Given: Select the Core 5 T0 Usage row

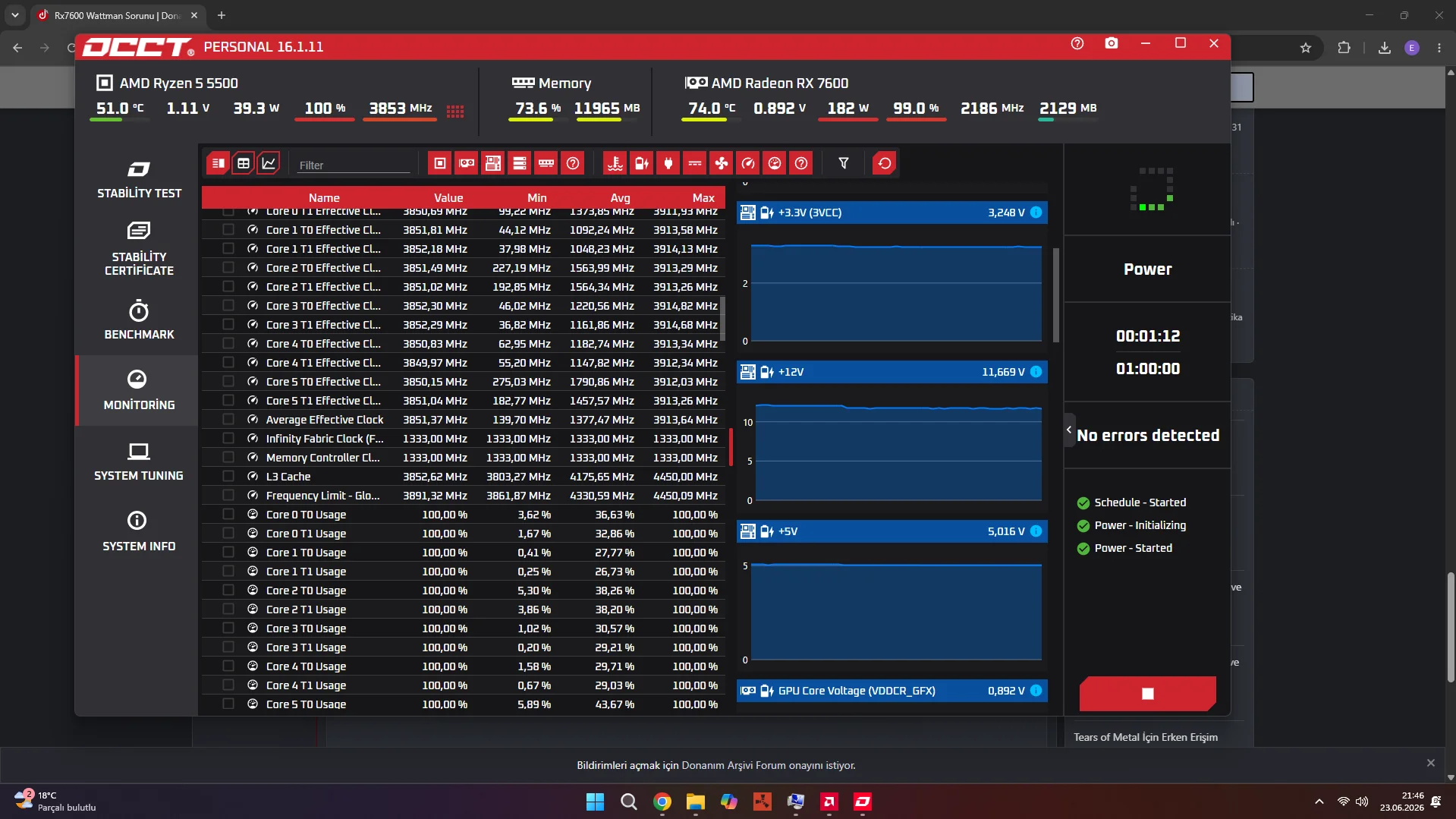Looking at the screenshot, I should [x=464, y=704].
